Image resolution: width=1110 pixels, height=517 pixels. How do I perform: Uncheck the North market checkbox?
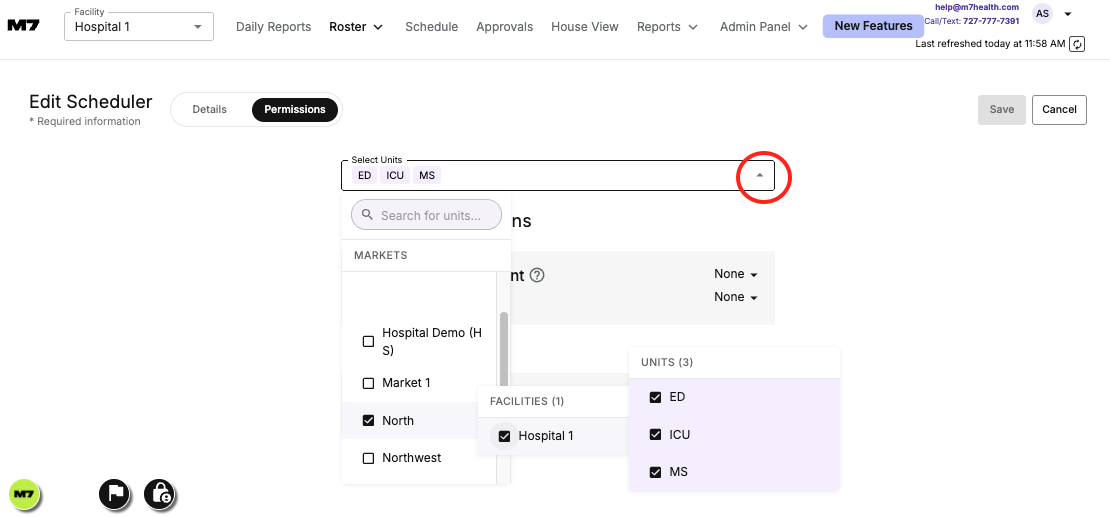click(368, 421)
